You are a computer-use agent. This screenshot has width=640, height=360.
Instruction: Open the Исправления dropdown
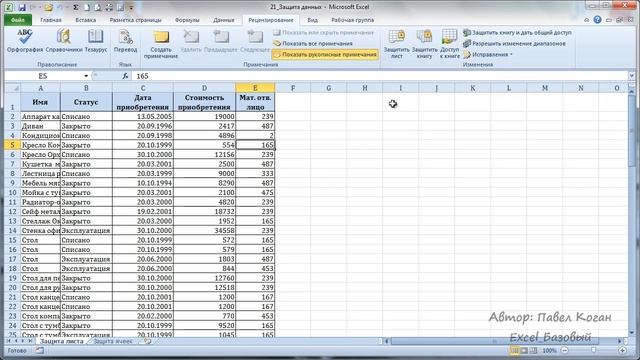488,54
